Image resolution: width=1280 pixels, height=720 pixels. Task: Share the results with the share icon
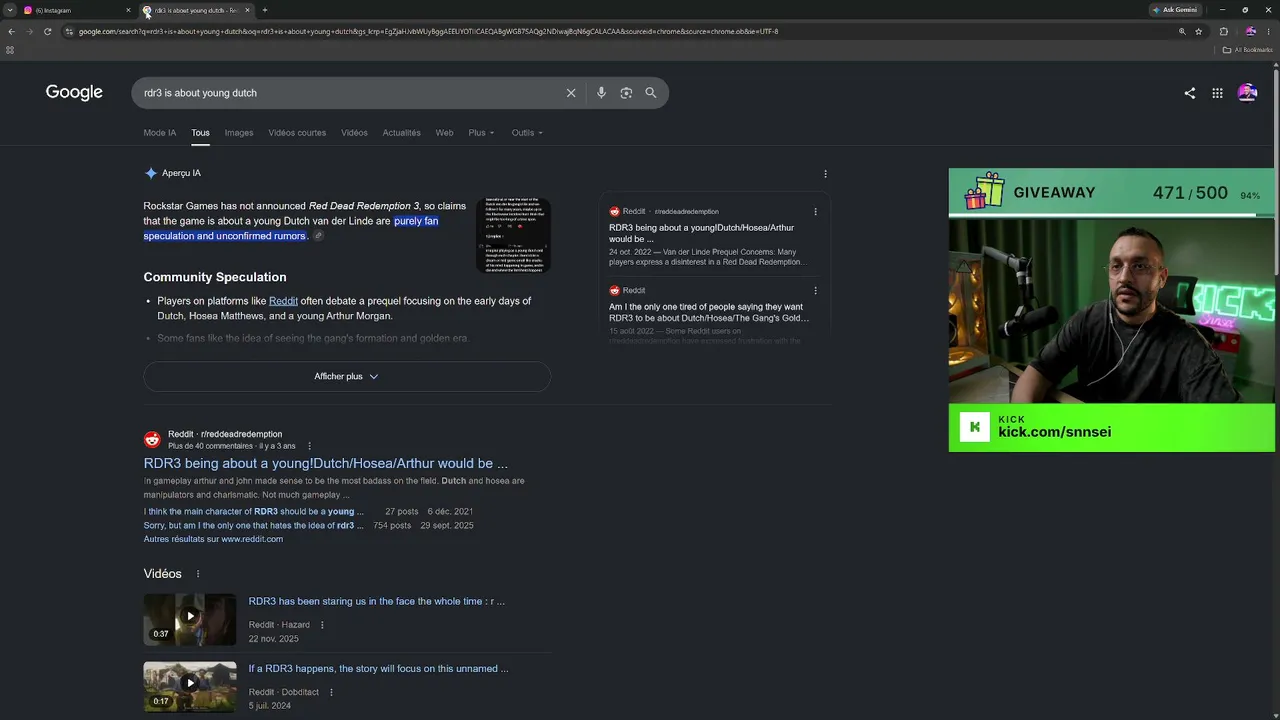1190,93
